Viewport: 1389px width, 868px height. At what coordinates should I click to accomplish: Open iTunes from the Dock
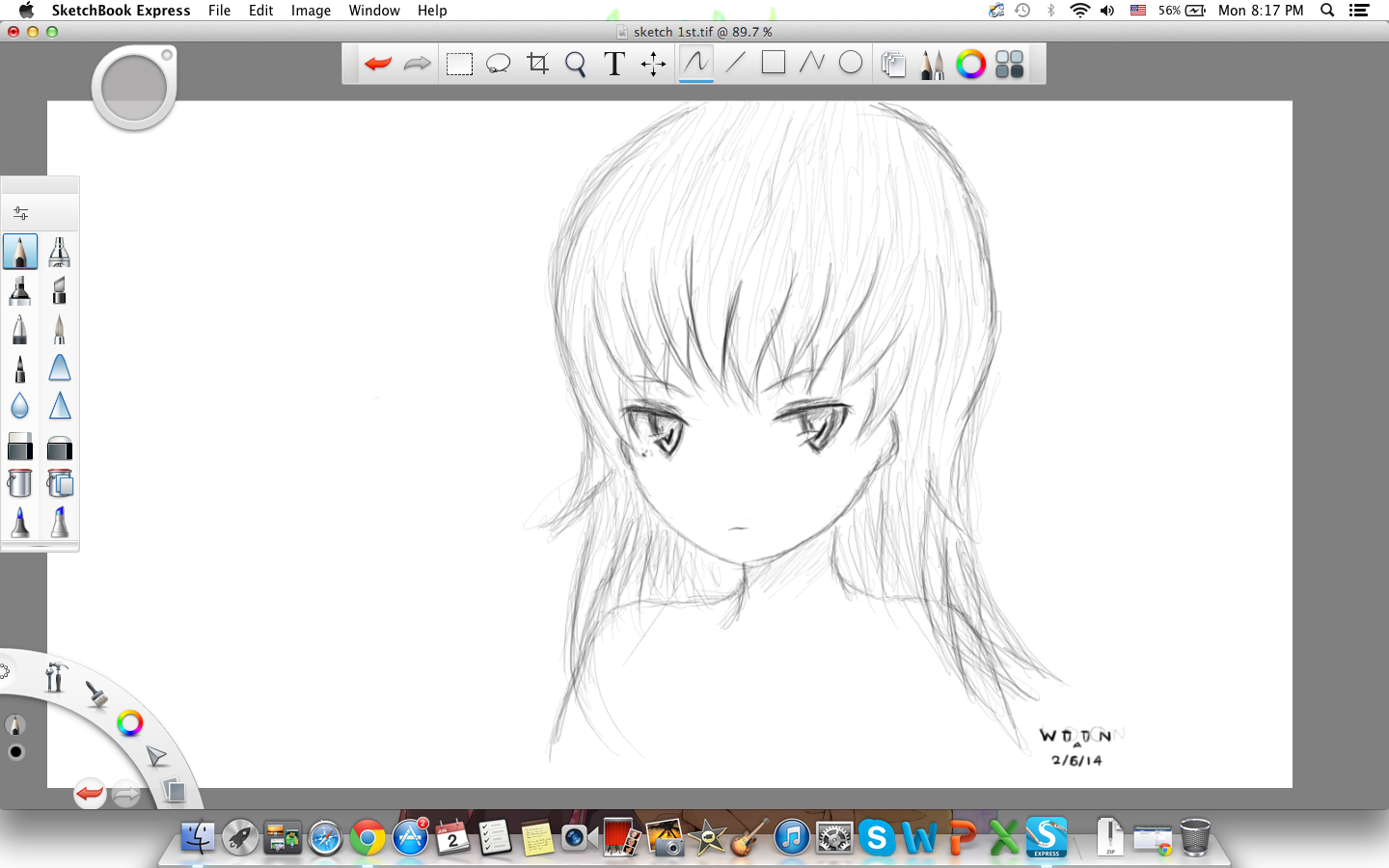pyautogui.click(x=792, y=838)
